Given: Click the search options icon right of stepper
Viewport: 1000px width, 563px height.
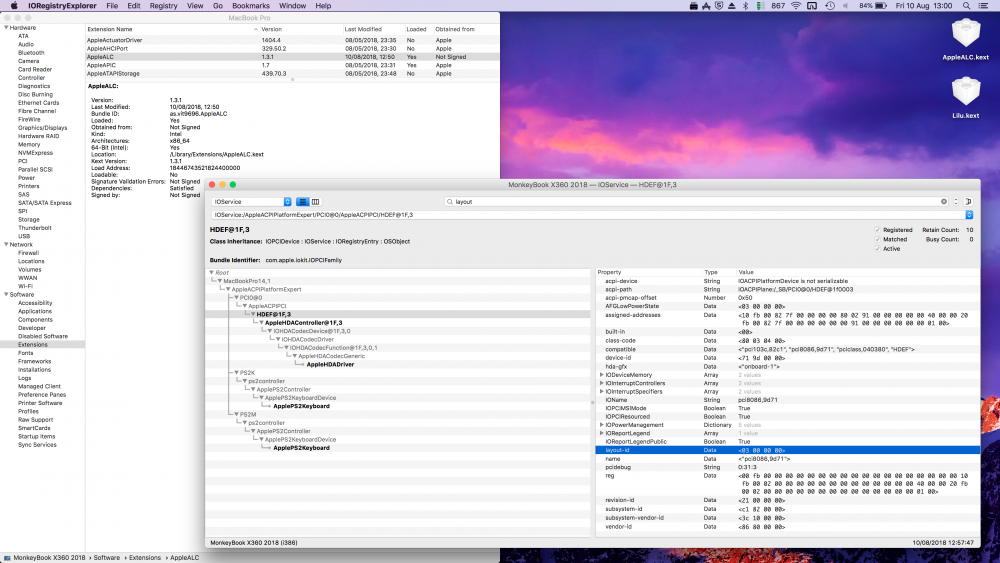Looking at the screenshot, I should pyautogui.click(x=968, y=201).
